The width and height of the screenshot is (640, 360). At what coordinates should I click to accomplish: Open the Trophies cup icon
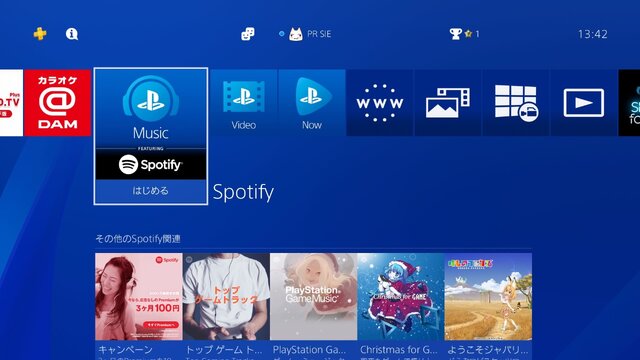455,34
